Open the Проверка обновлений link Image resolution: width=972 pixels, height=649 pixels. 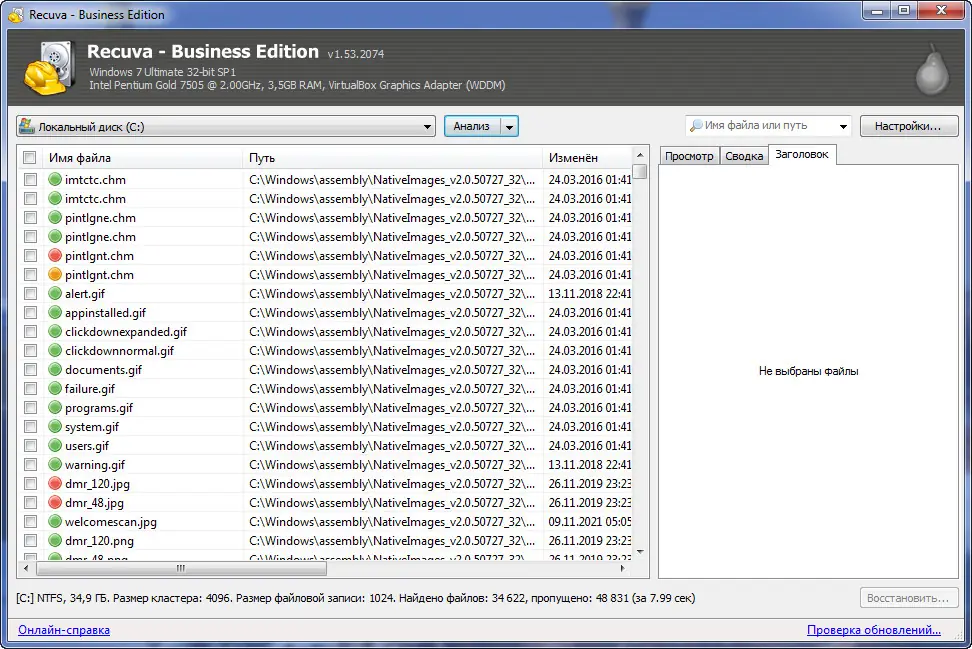(x=873, y=630)
